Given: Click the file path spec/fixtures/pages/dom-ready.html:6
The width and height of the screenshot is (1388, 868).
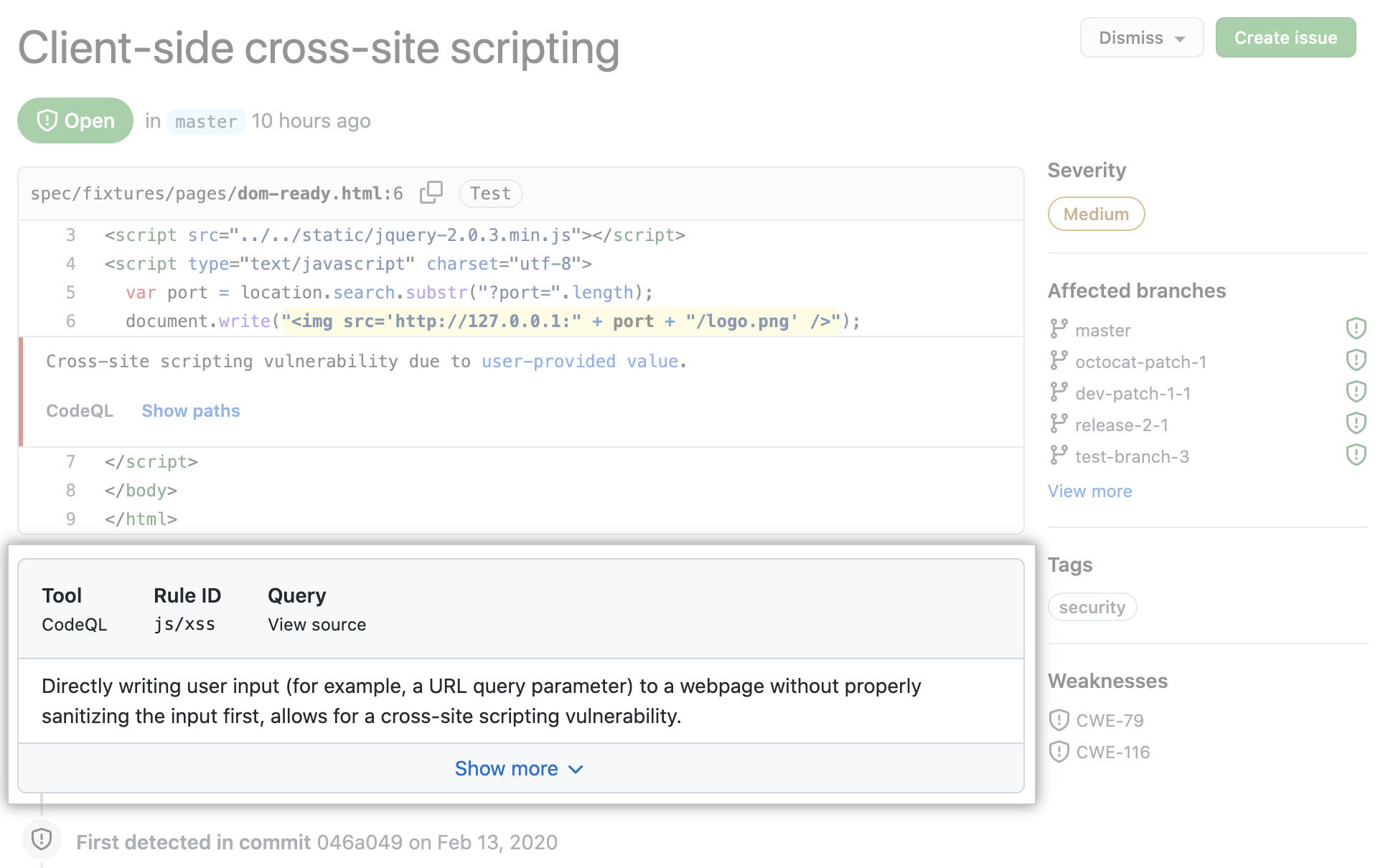Looking at the screenshot, I should tap(217, 194).
